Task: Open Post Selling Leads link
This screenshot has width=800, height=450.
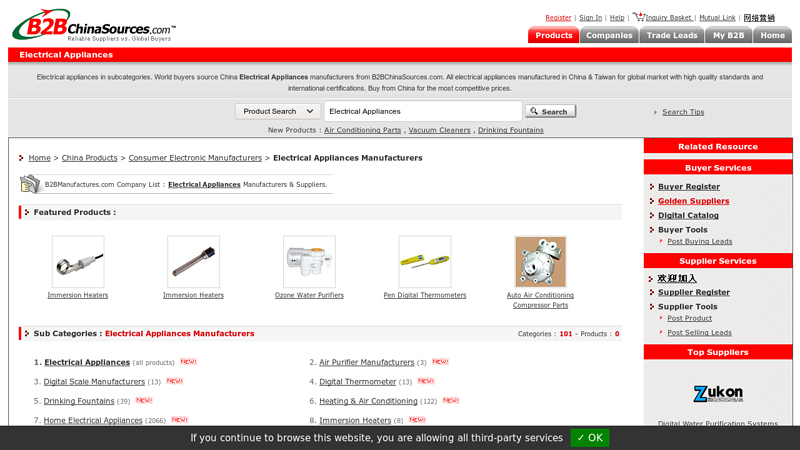Action: click(699, 332)
